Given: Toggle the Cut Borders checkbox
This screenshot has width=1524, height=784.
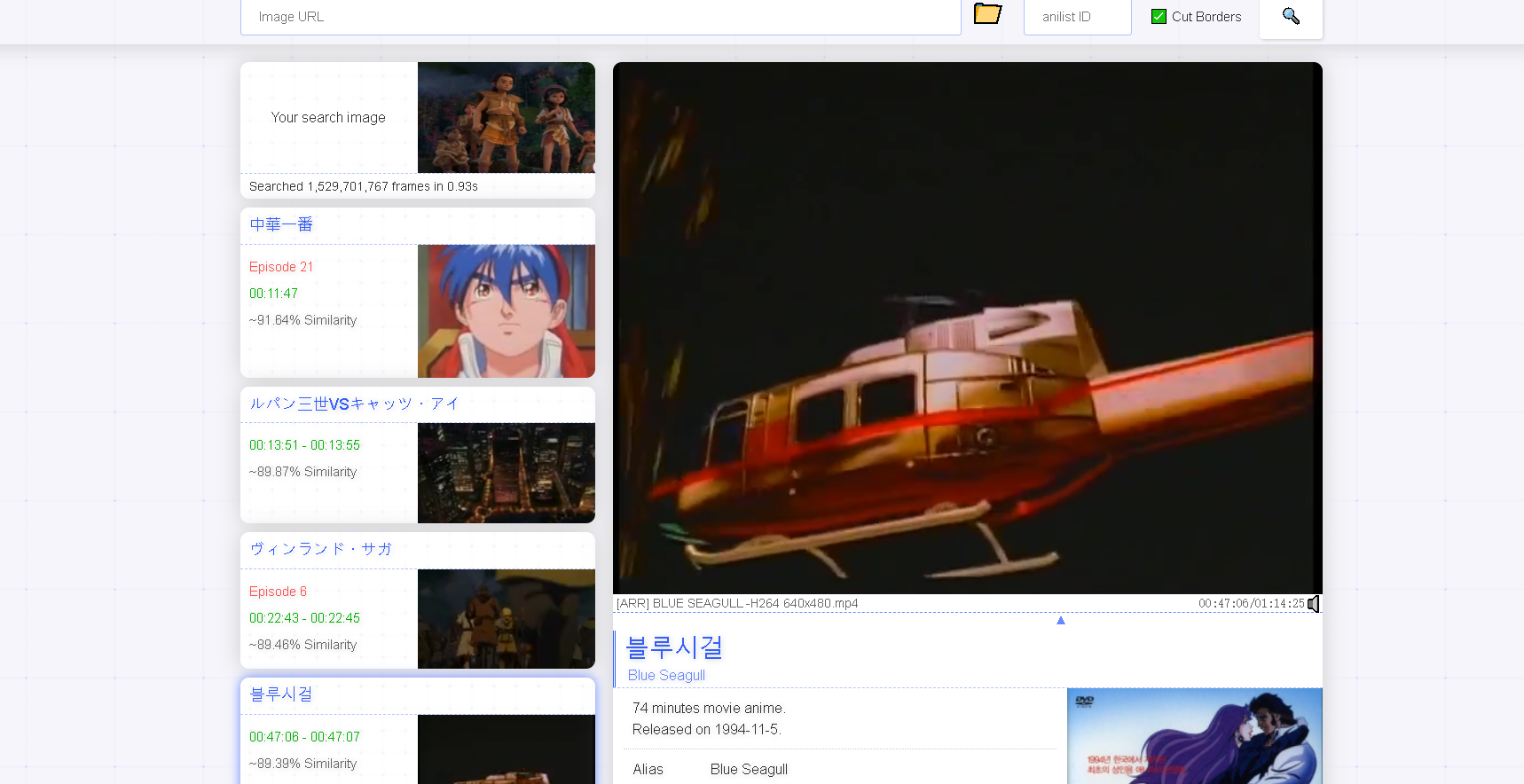Looking at the screenshot, I should click(x=1159, y=17).
